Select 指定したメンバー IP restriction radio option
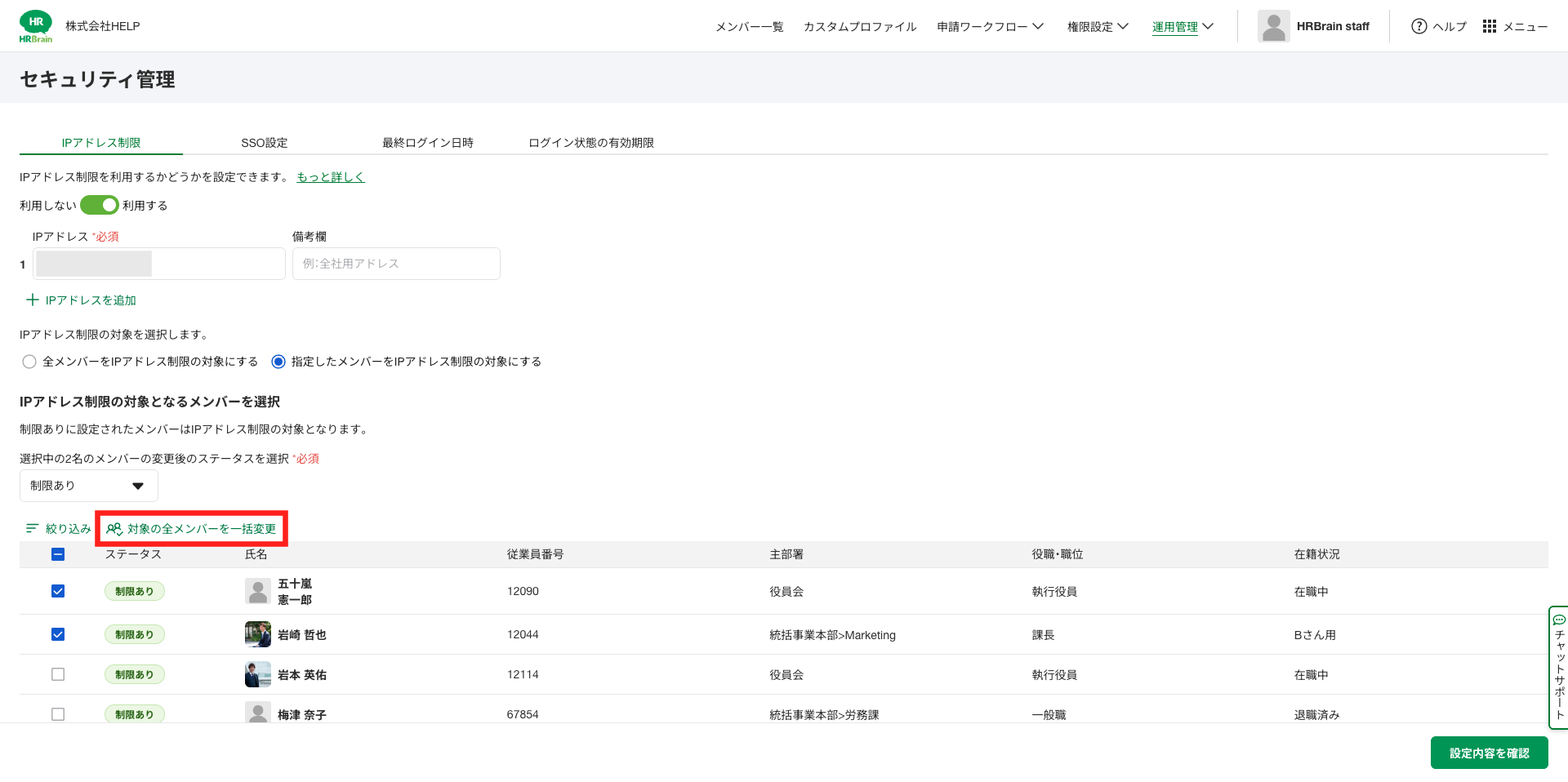This screenshot has height=782, width=1568. coord(278,362)
